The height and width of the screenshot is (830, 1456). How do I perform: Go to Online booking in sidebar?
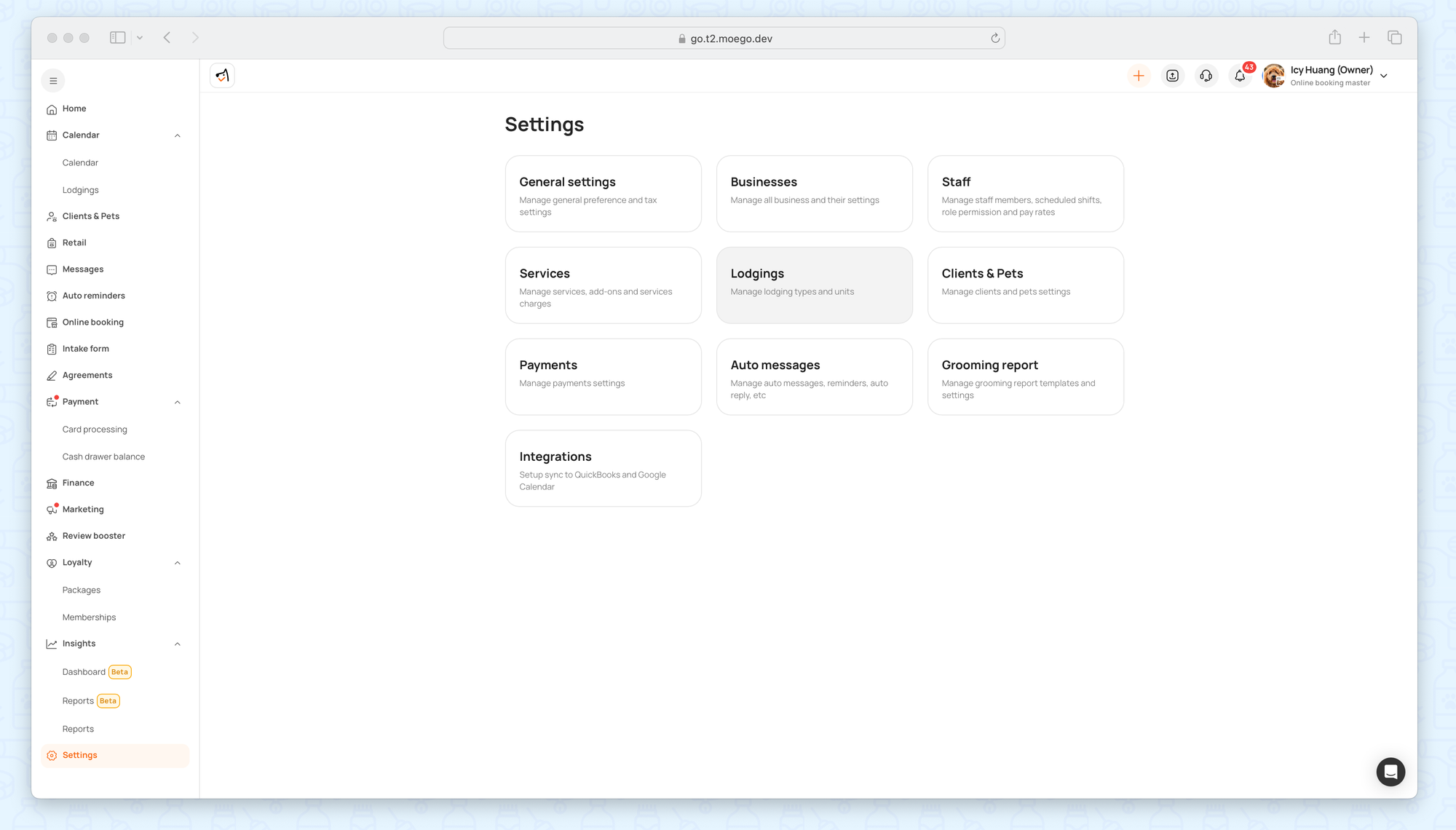click(x=92, y=323)
